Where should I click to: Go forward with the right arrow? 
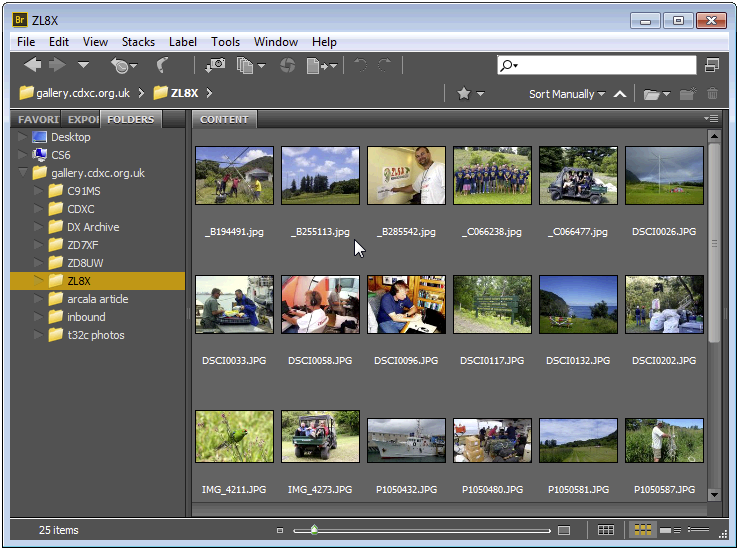click(x=57, y=65)
